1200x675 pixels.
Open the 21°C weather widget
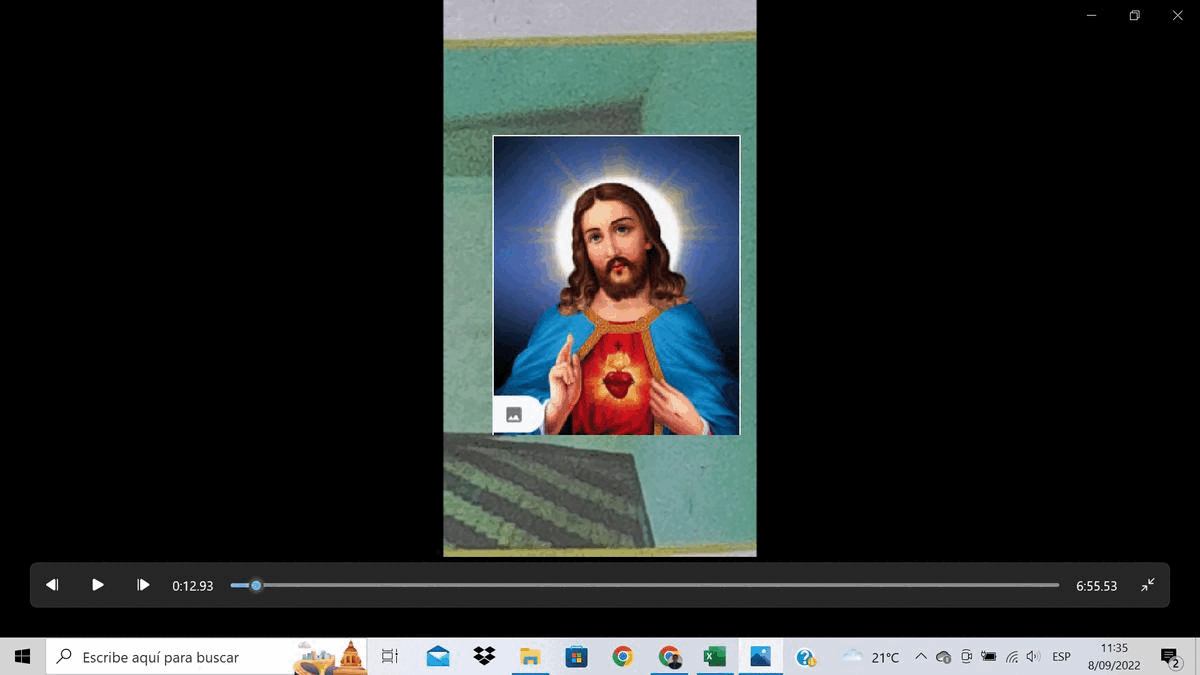pyautogui.click(x=871, y=657)
